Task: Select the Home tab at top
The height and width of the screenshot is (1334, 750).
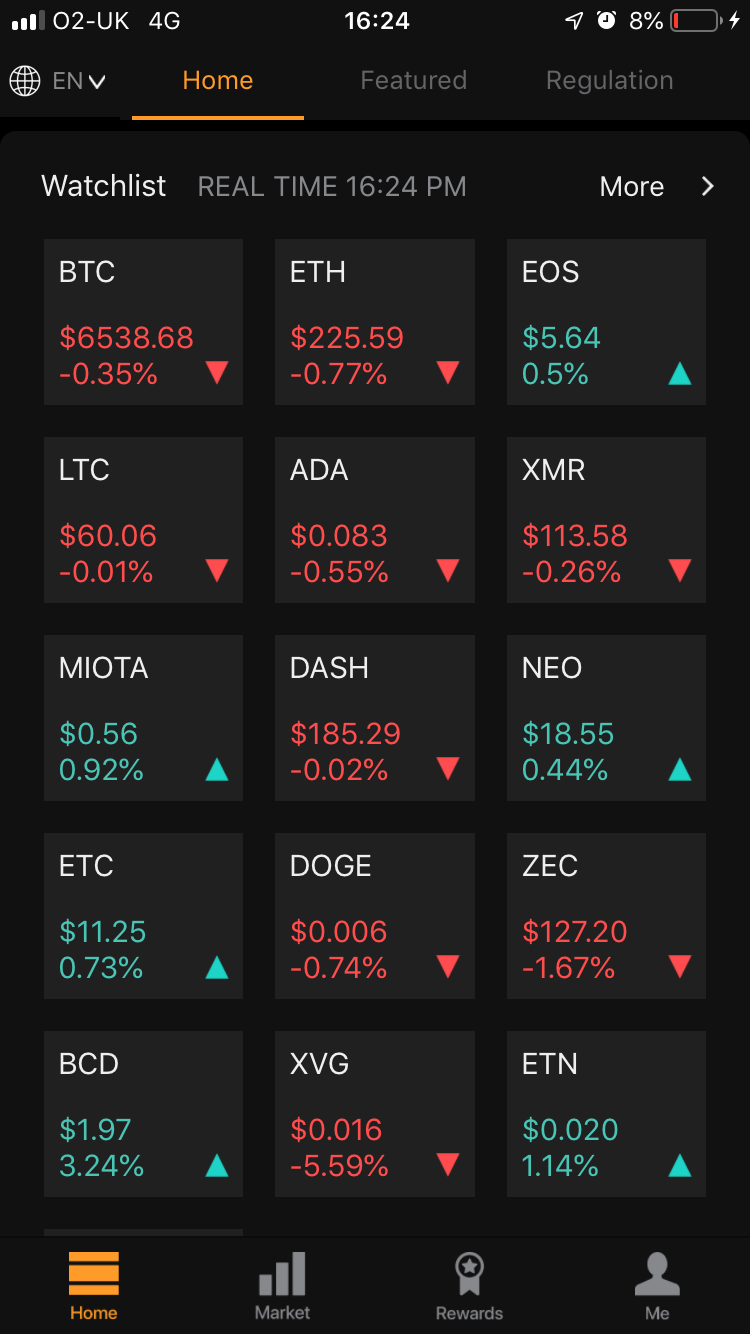Action: 218,80
